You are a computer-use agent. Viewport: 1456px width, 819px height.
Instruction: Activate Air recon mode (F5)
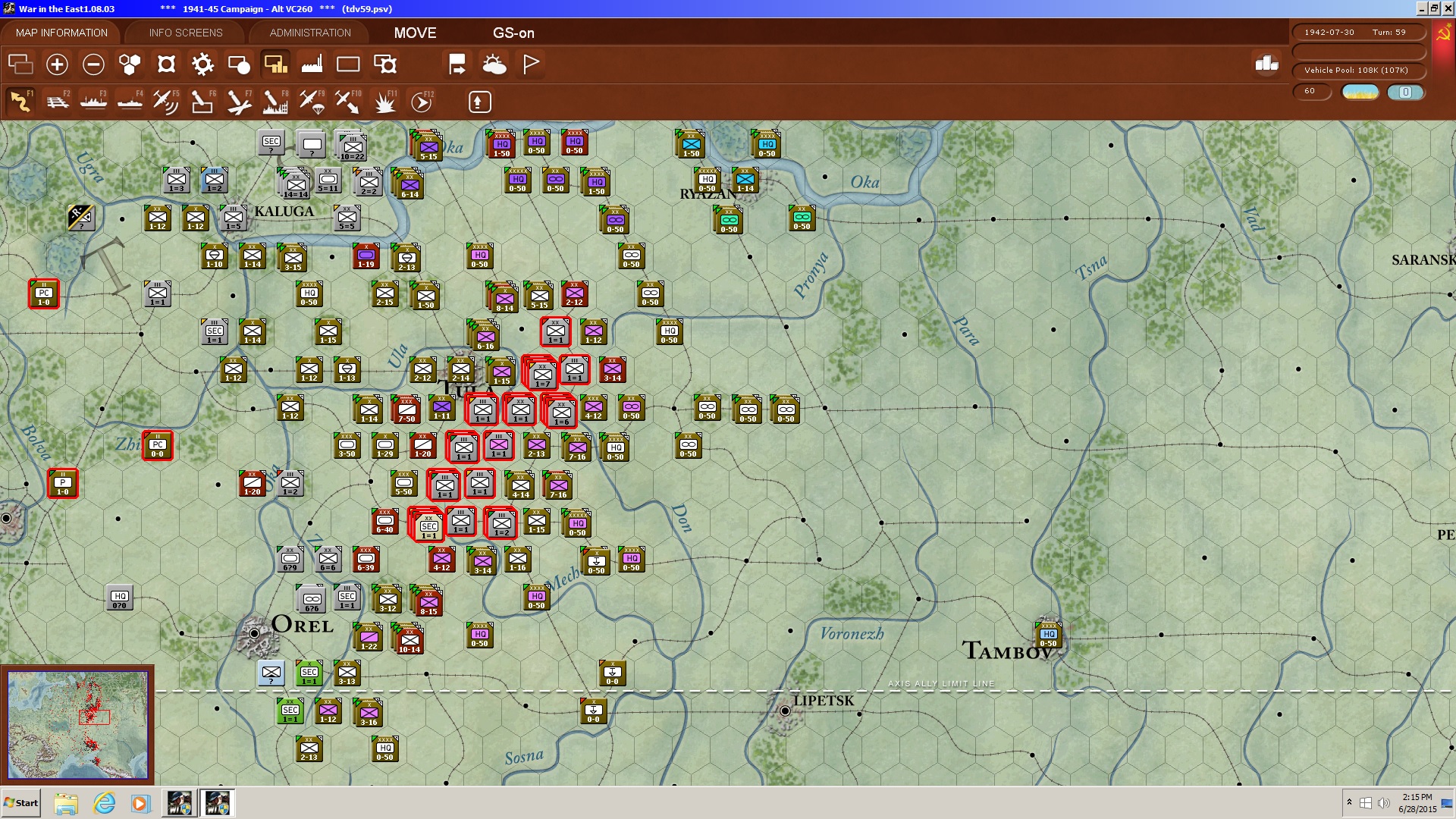pos(166,102)
